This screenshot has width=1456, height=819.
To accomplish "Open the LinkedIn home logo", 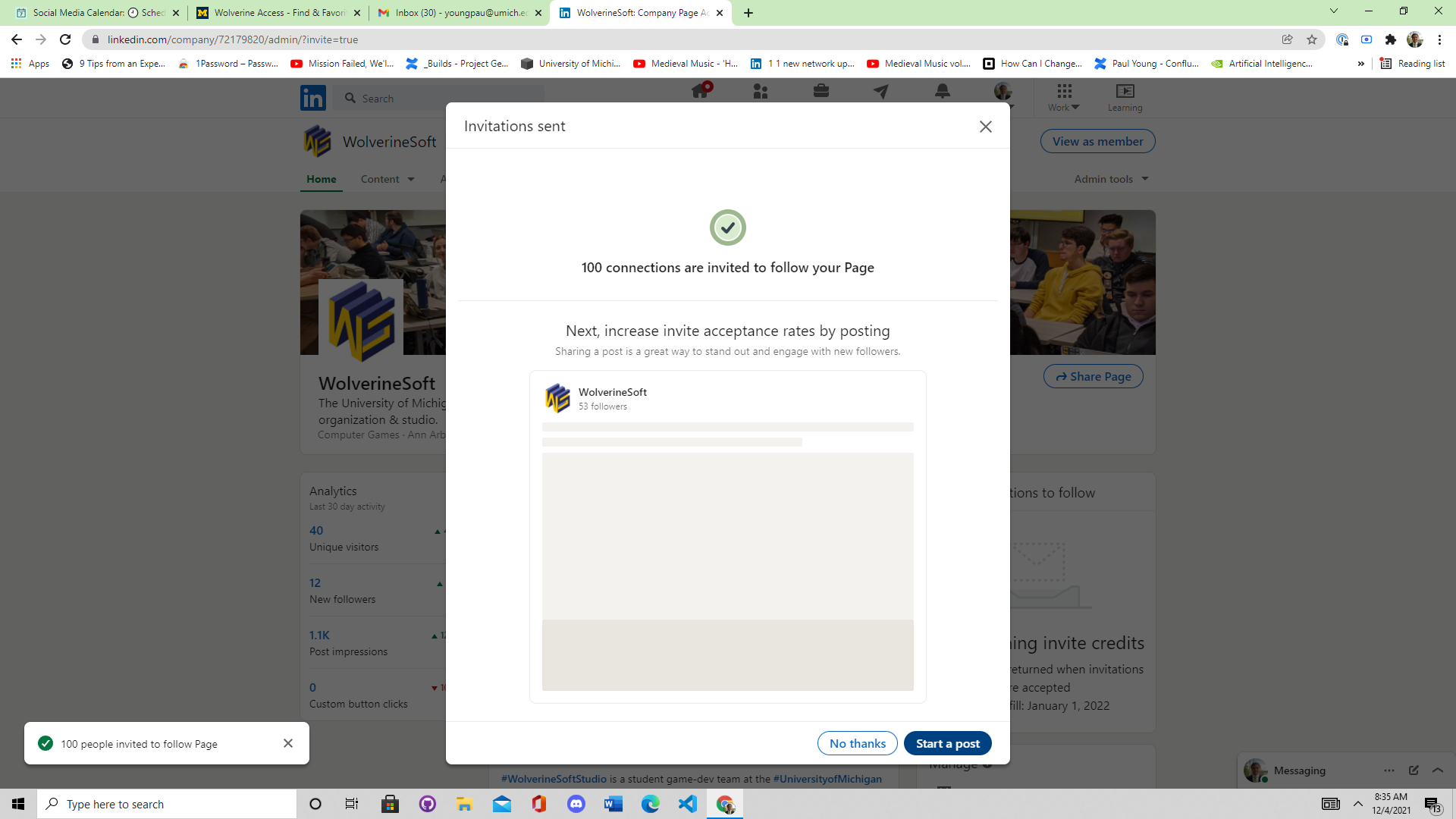I will (313, 98).
